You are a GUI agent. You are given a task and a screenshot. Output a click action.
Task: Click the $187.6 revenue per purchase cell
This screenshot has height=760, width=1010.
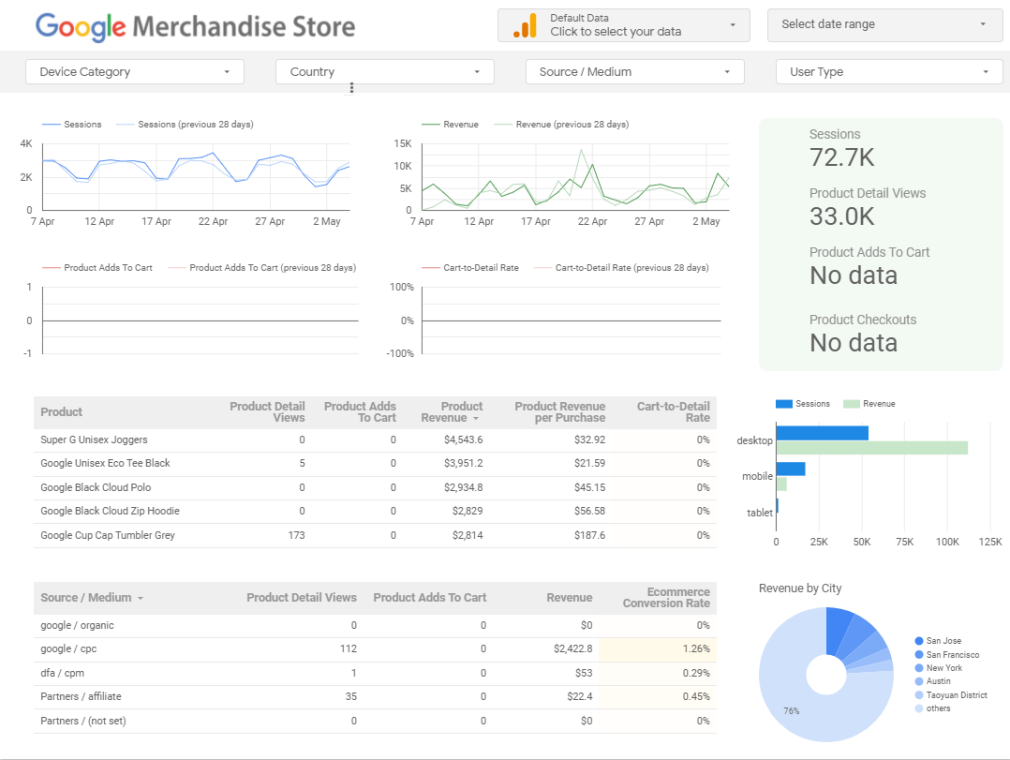589,535
